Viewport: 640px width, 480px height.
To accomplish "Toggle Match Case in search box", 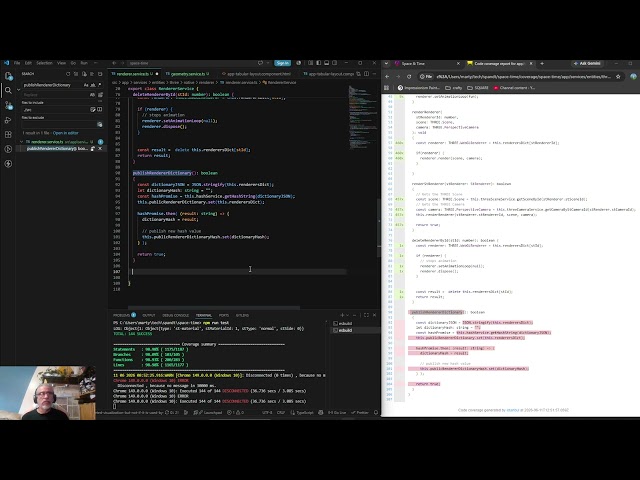I will pyautogui.click(x=86, y=85).
